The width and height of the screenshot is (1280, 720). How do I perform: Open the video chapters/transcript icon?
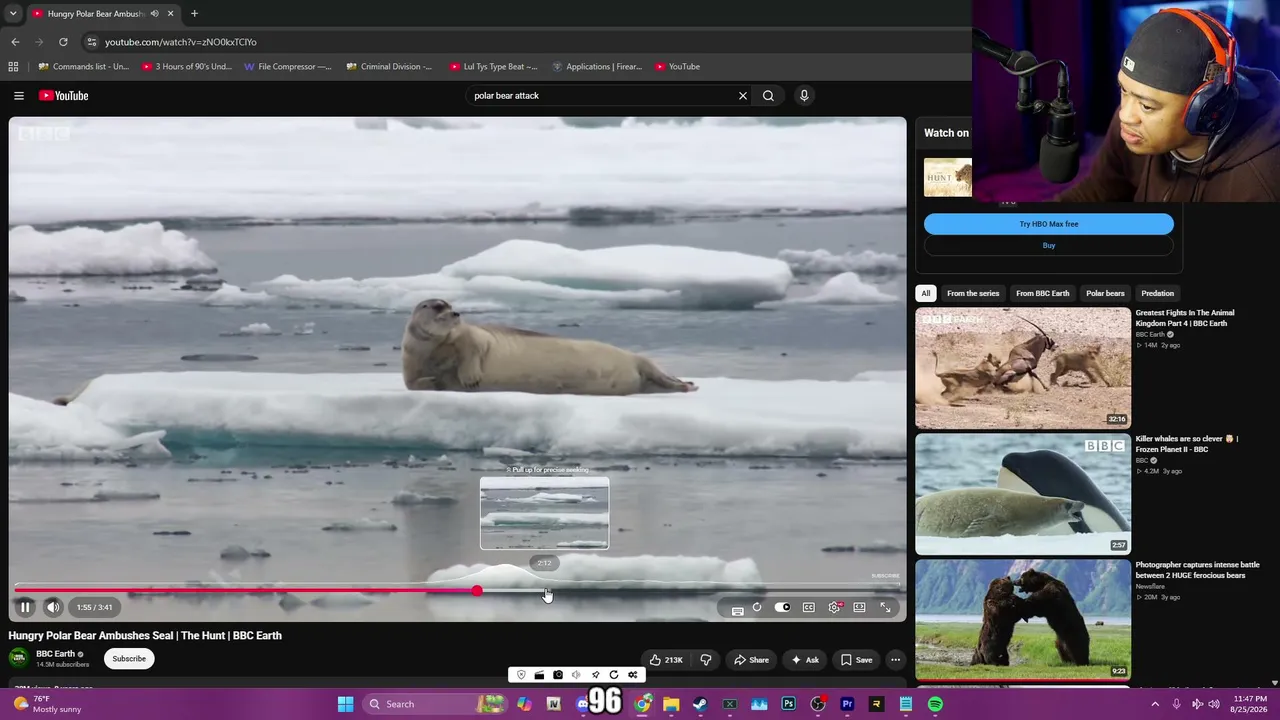(737, 611)
